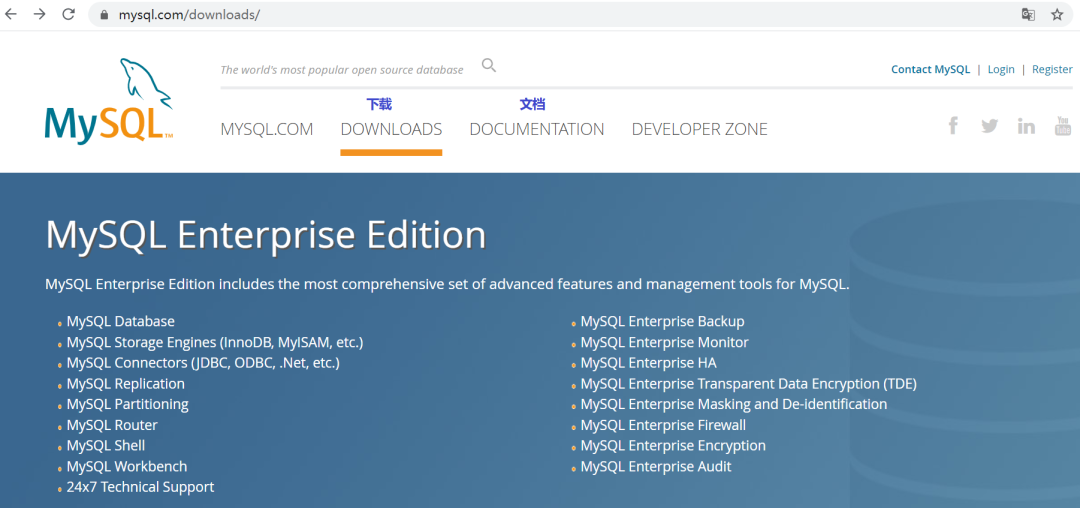Open the MySQL LinkedIn icon
1080x508 pixels.
1026,126
